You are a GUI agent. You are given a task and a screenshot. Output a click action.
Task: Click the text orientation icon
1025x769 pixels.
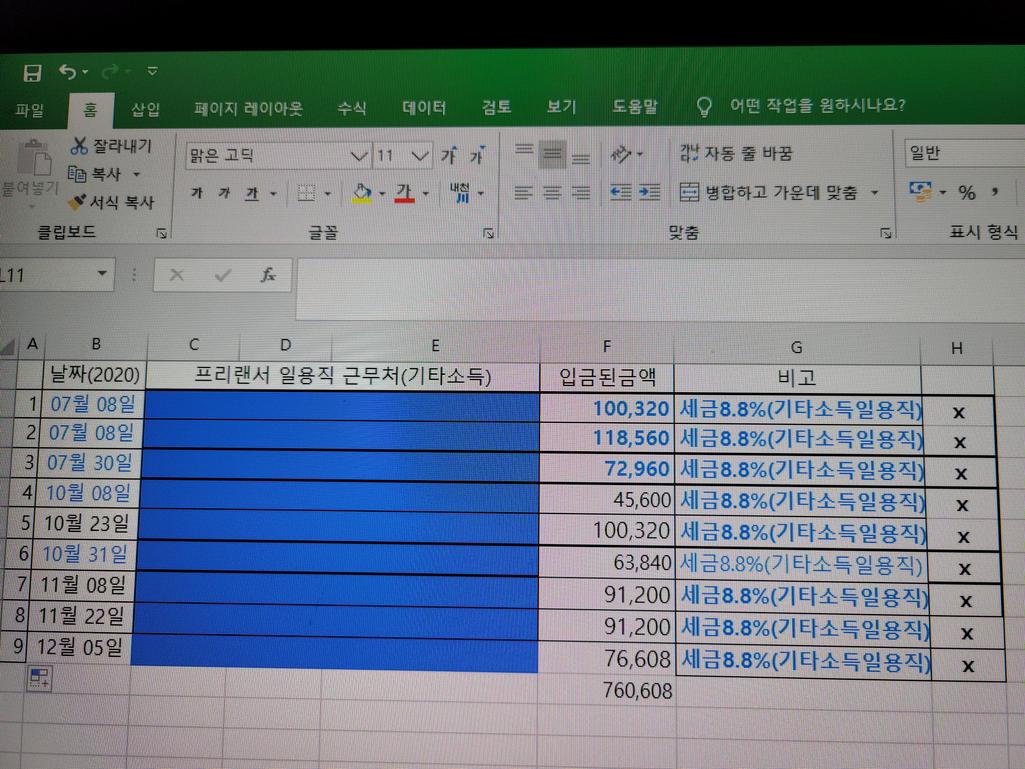point(621,154)
